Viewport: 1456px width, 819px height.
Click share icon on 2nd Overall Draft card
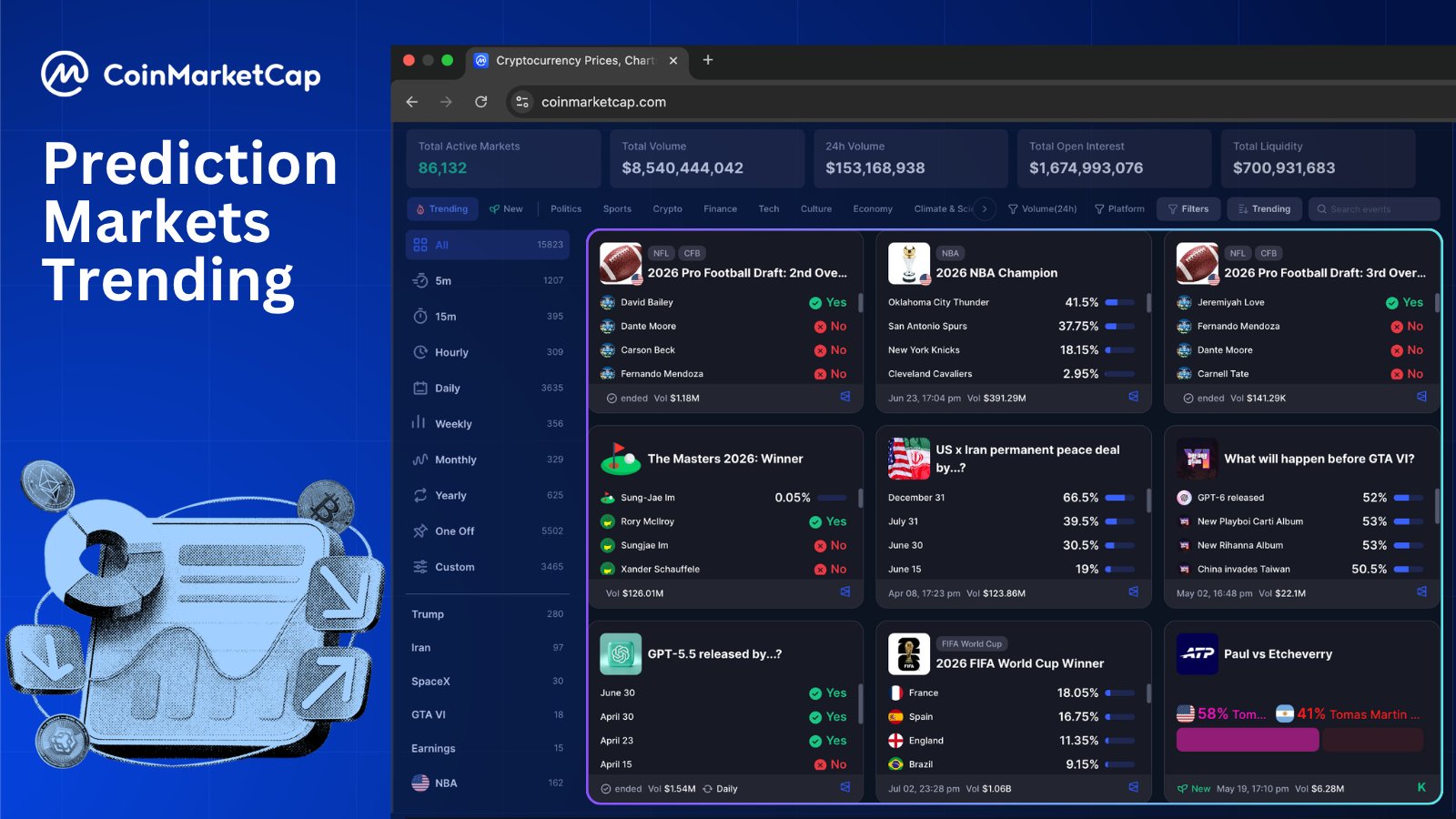pos(845,397)
